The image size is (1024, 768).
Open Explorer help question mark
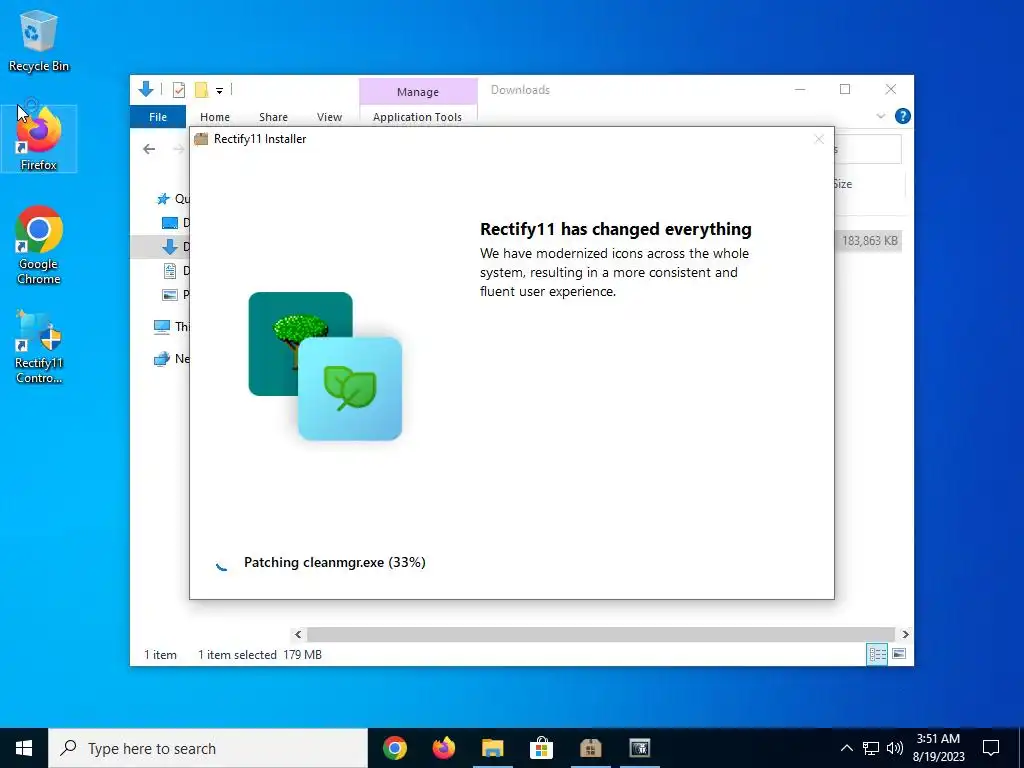903,116
